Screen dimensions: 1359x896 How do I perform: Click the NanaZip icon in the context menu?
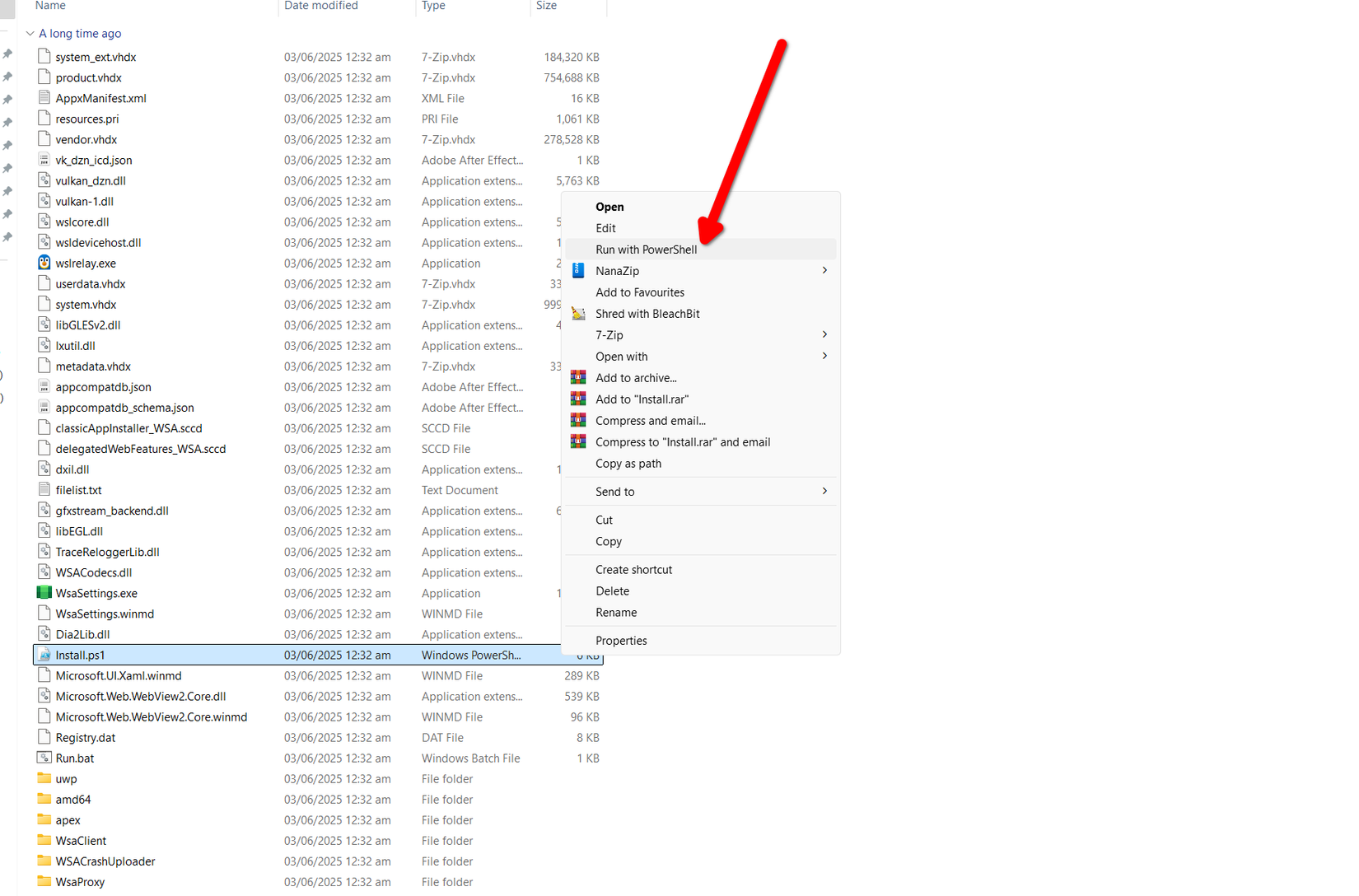[x=577, y=270]
